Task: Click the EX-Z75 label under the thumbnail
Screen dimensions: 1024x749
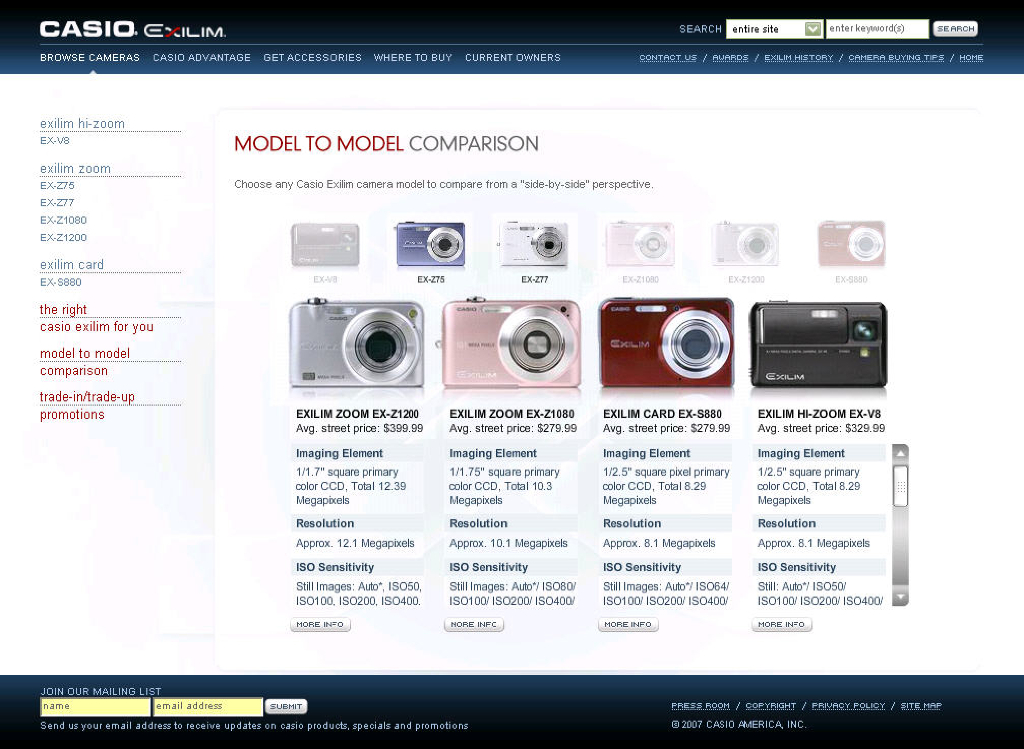Action: (431, 279)
